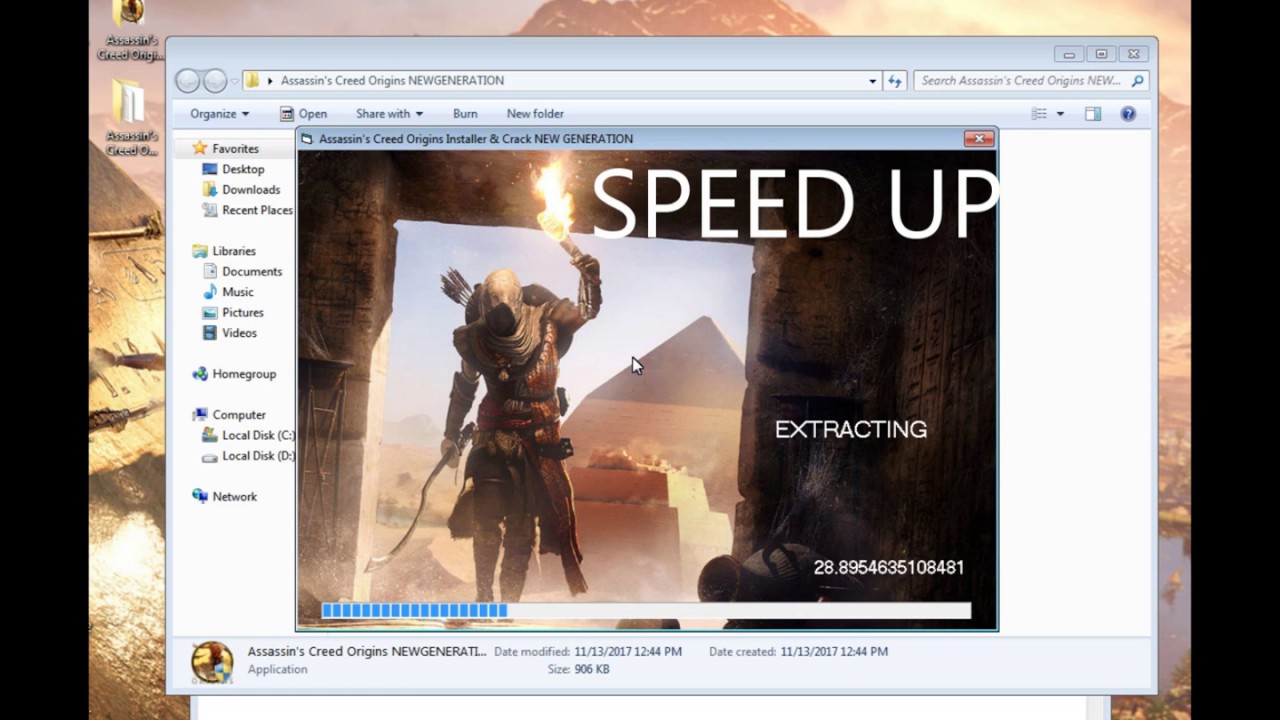Click Date modified value in details pane
The image size is (1280, 720).
628,652
